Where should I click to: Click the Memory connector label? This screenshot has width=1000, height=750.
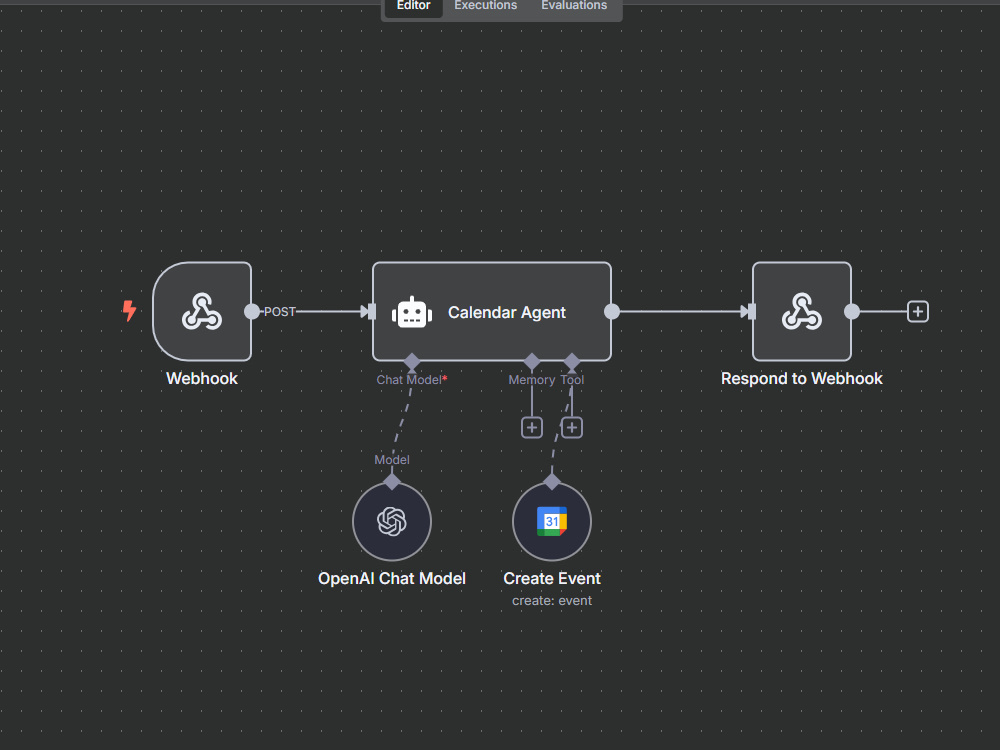pos(532,380)
